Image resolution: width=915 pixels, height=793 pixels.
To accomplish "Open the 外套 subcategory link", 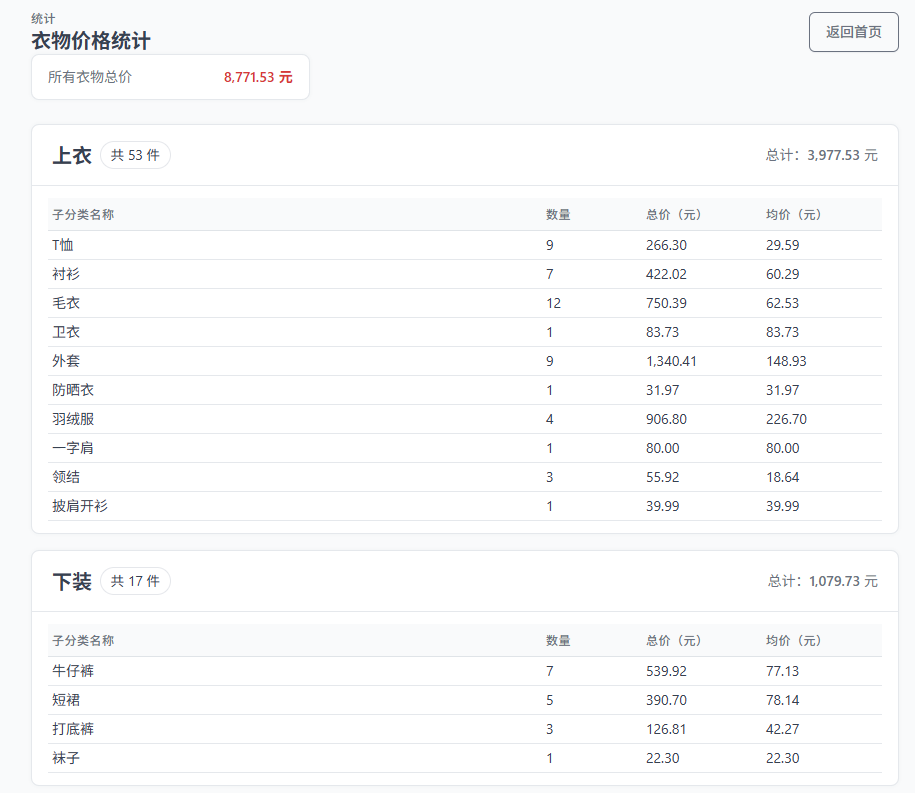I will [x=65, y=360].
